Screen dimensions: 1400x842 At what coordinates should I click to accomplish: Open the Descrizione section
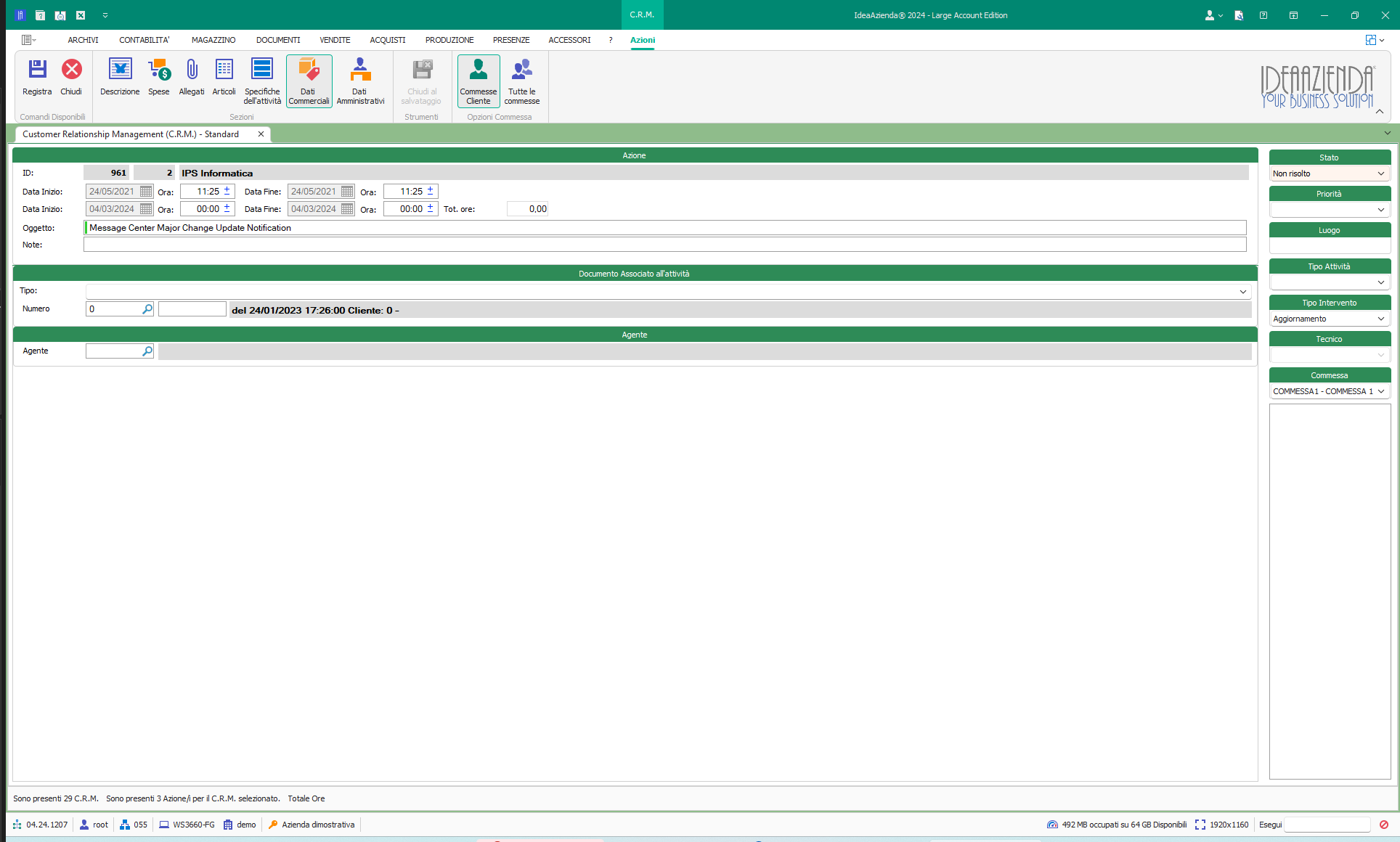[120, 78]
